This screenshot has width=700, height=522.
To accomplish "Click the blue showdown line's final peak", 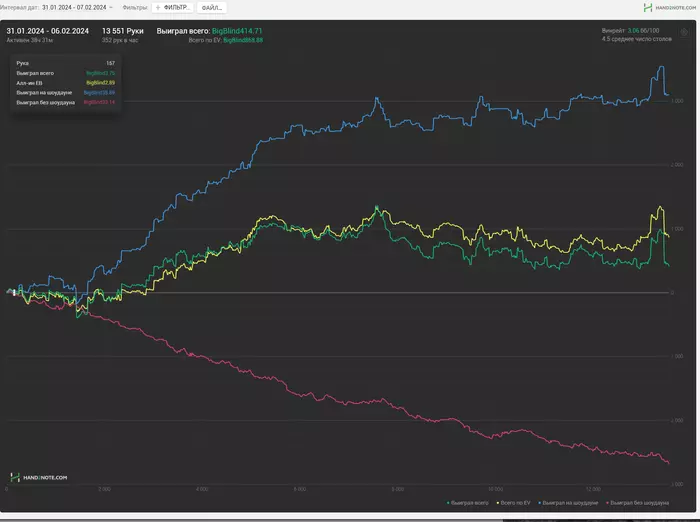I will [x=662, y=67].
